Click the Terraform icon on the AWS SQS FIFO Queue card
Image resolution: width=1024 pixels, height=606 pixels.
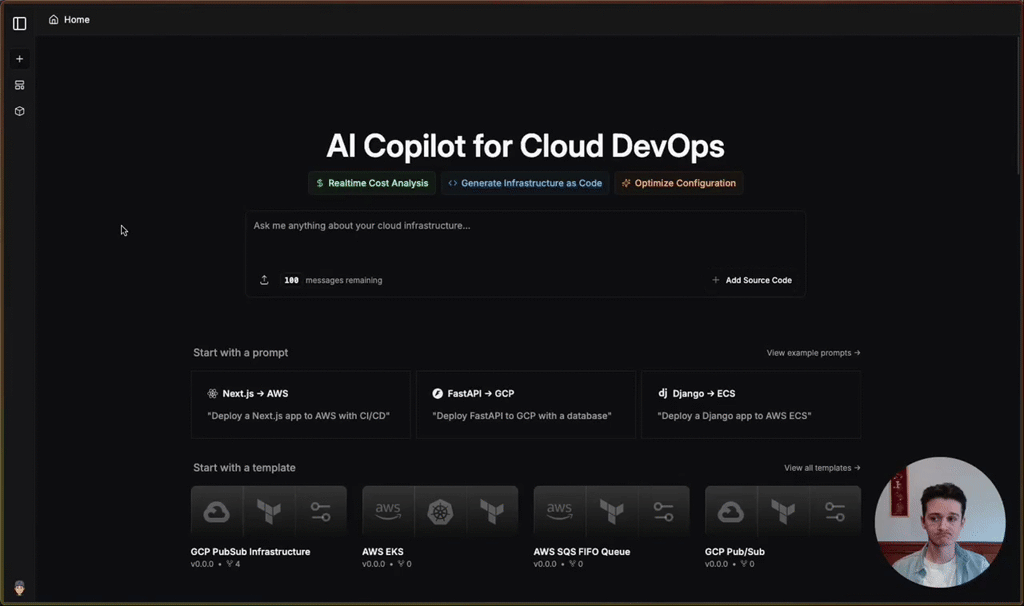(x=611, y=511)
